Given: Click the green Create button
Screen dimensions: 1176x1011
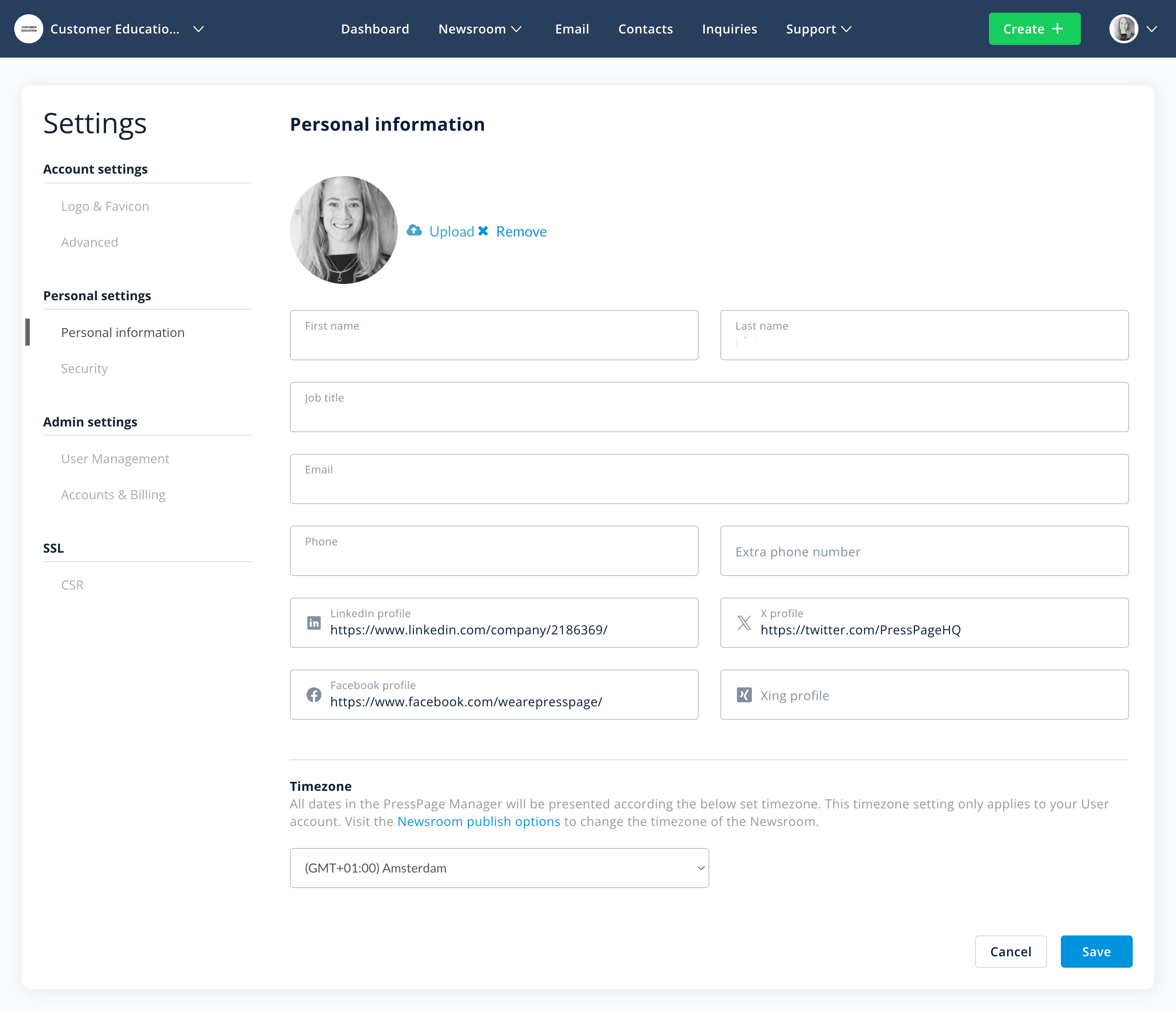Looking at the screenshot, I should (x=1034, y=29).
